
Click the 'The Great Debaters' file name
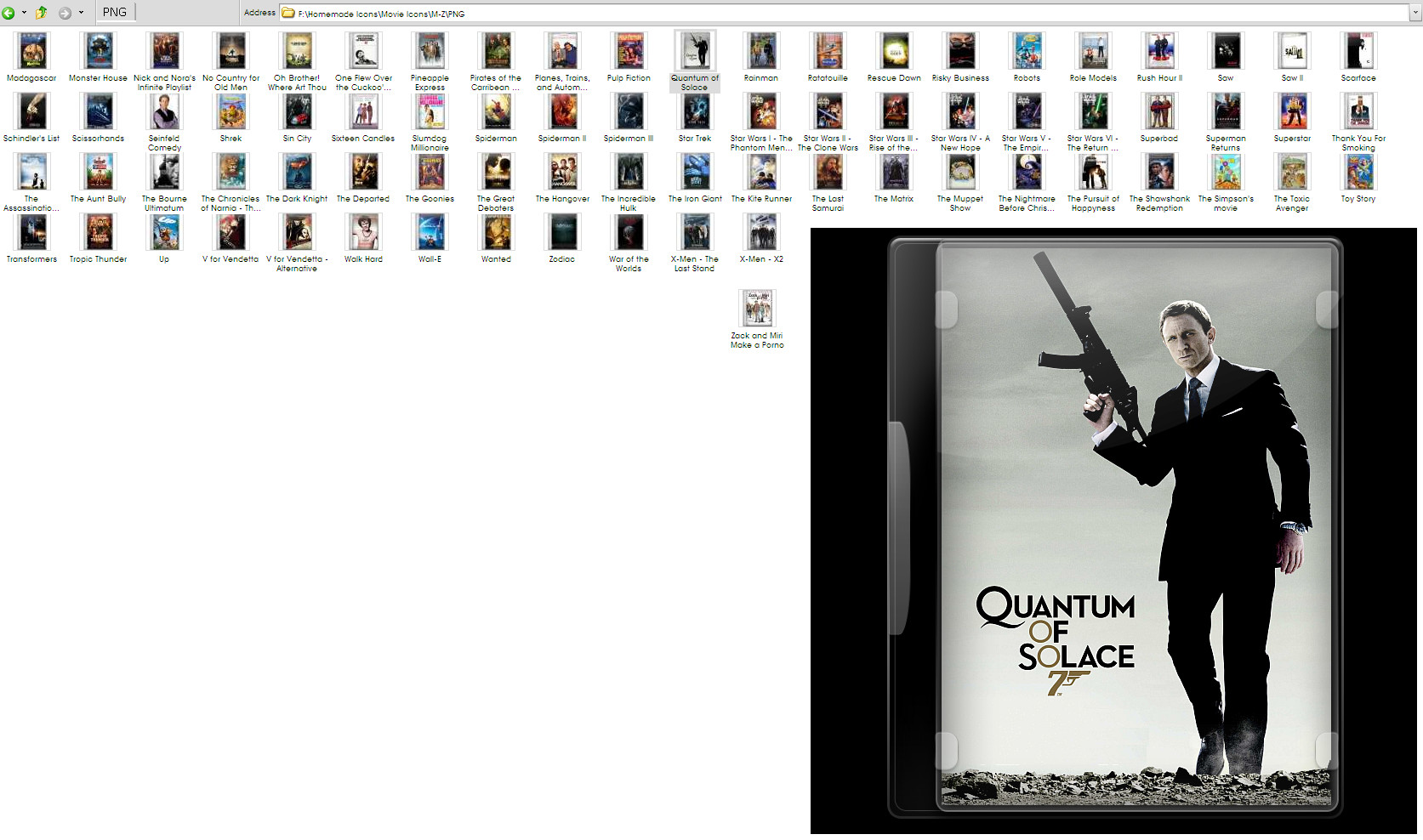tap(496, 203)
